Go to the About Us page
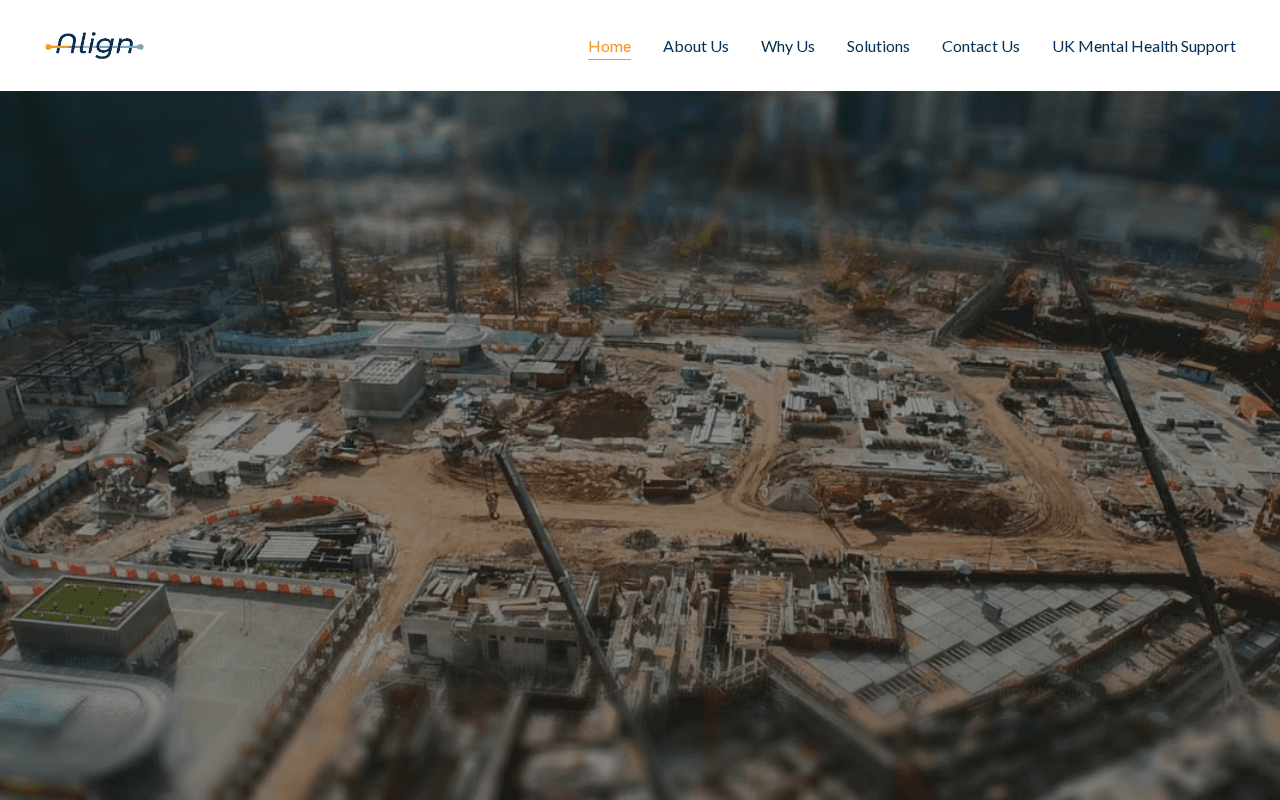 (x=696, y=46)
